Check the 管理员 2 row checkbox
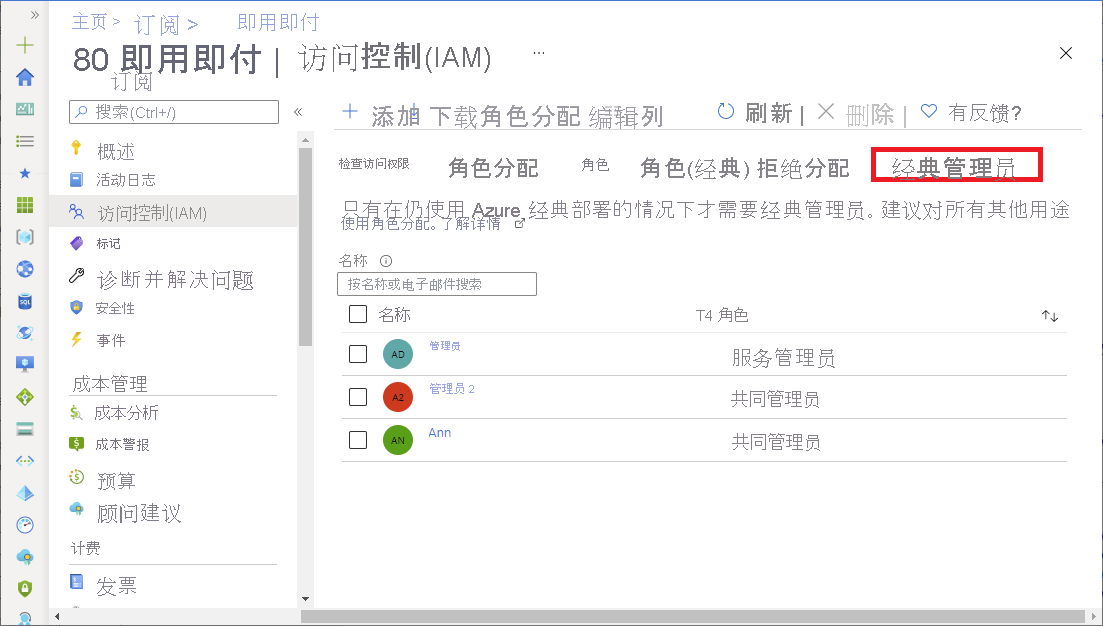The width and height of the screenshot is (1103, 626). coord(358,397)
